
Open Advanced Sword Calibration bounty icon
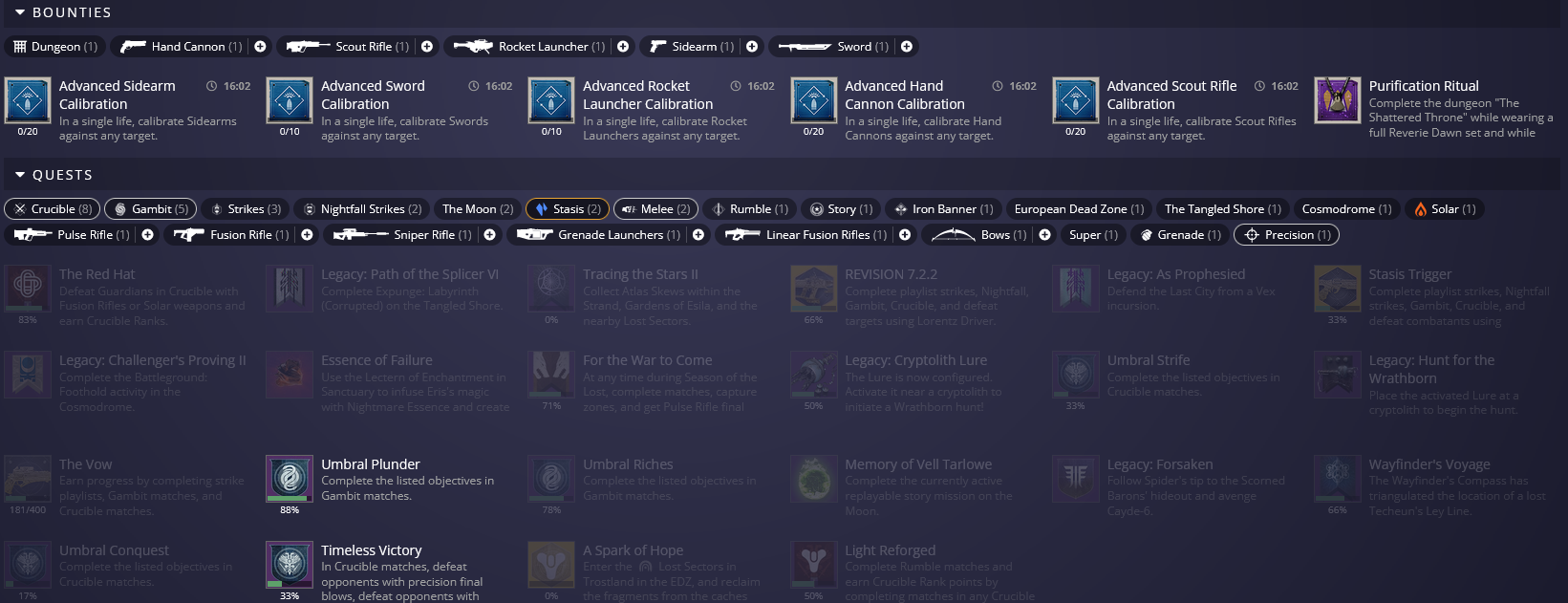tap(290, 100)
